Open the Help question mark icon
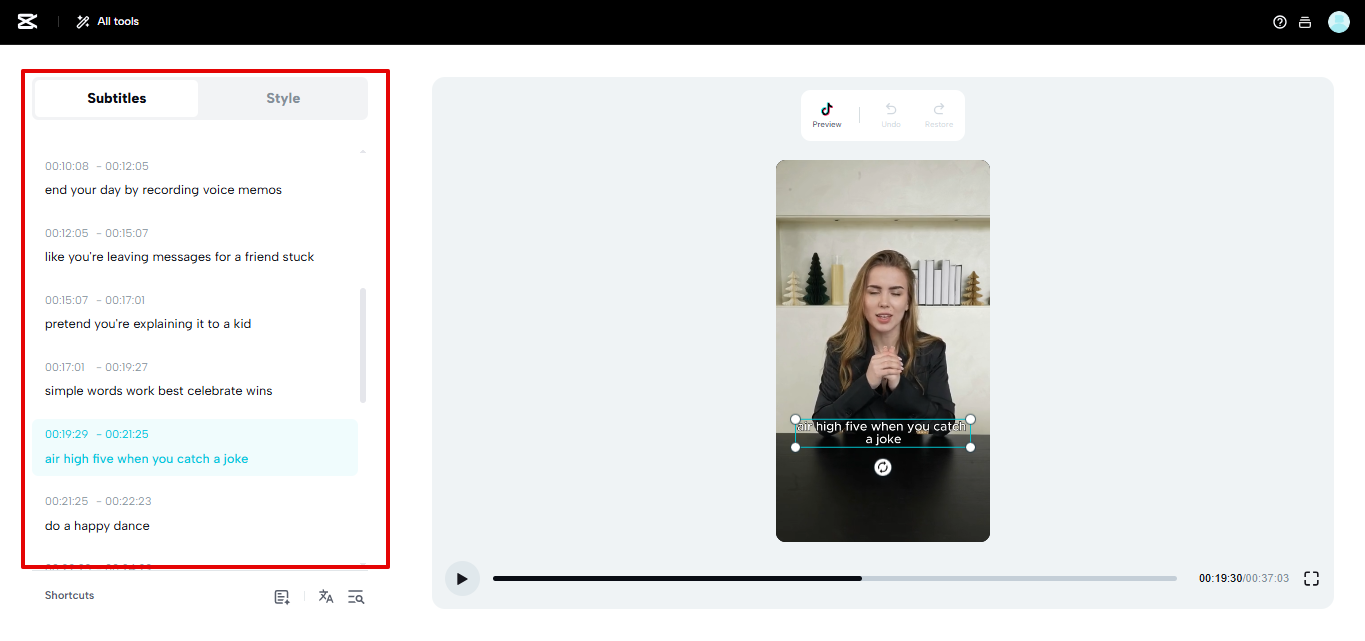The height and width of the screenshot is (641, 1365). [x=1279, y=21]
